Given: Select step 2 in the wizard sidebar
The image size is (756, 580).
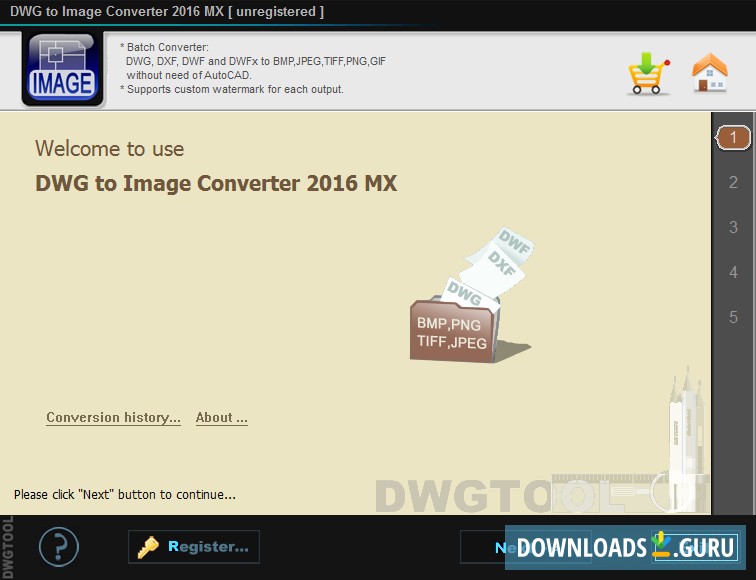Looking at the screenshot, I should 733,182.
